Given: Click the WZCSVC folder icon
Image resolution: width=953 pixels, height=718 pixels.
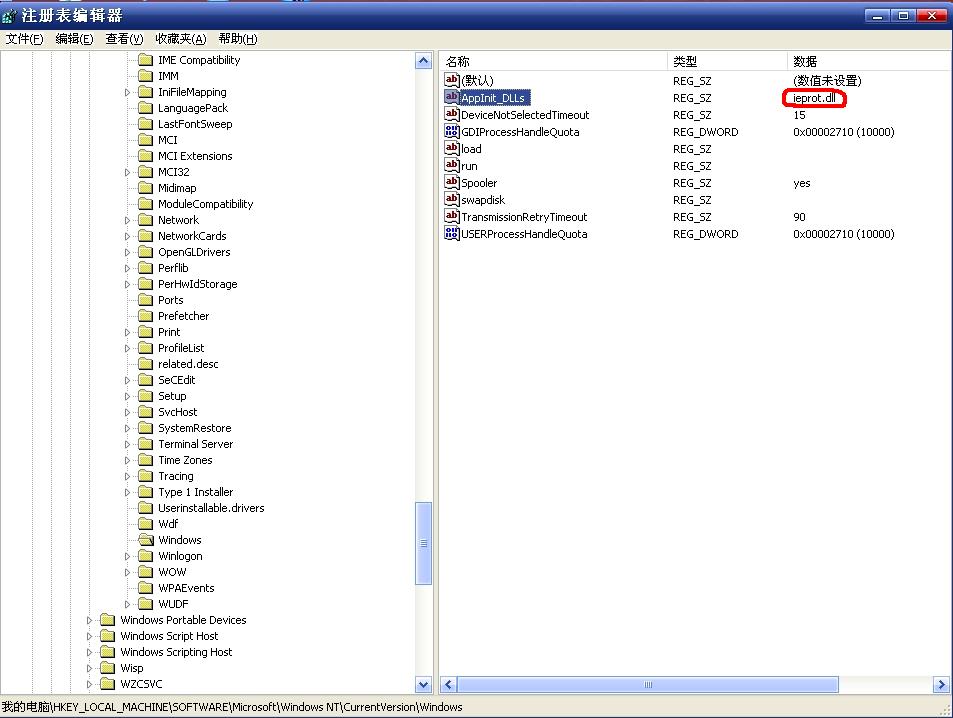Looking at the screenshot, I should pyautogui.click(x=108, y=684).
